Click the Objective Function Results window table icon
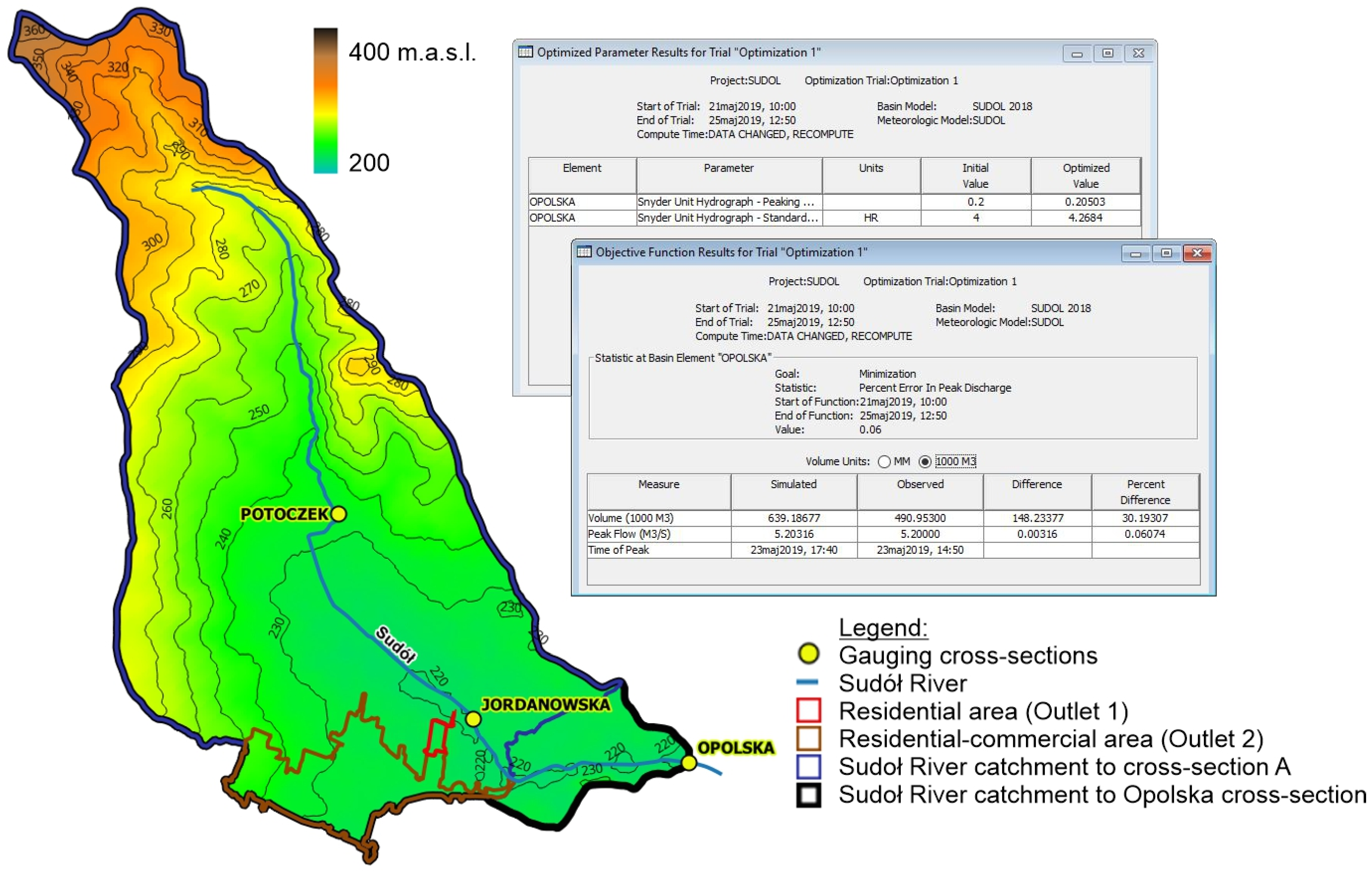Screen dimensions: 1372x871 583,252
